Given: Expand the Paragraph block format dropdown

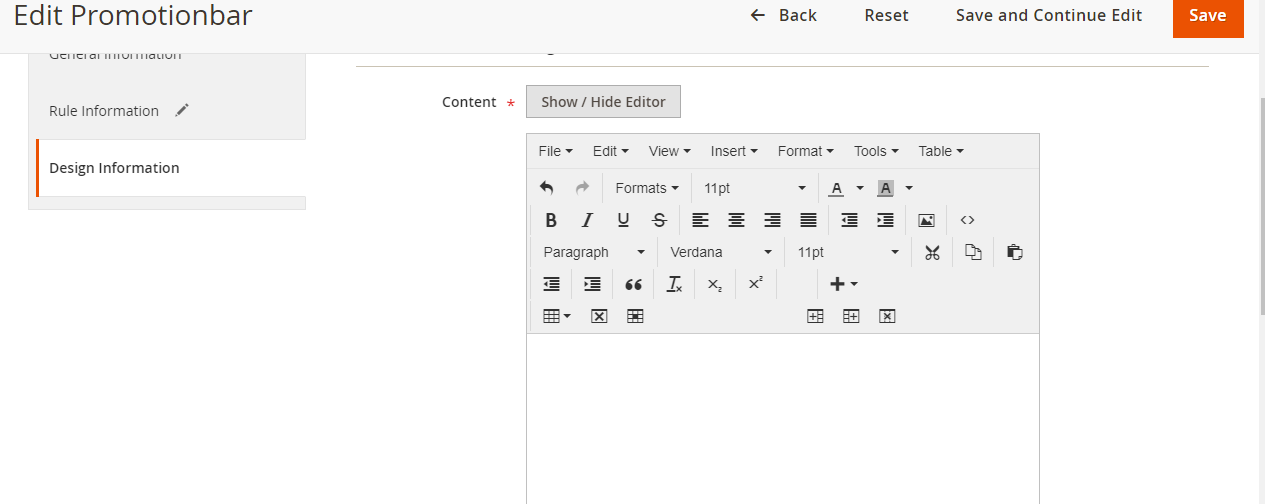Looking at the screenshot, I should coord(594,252).
